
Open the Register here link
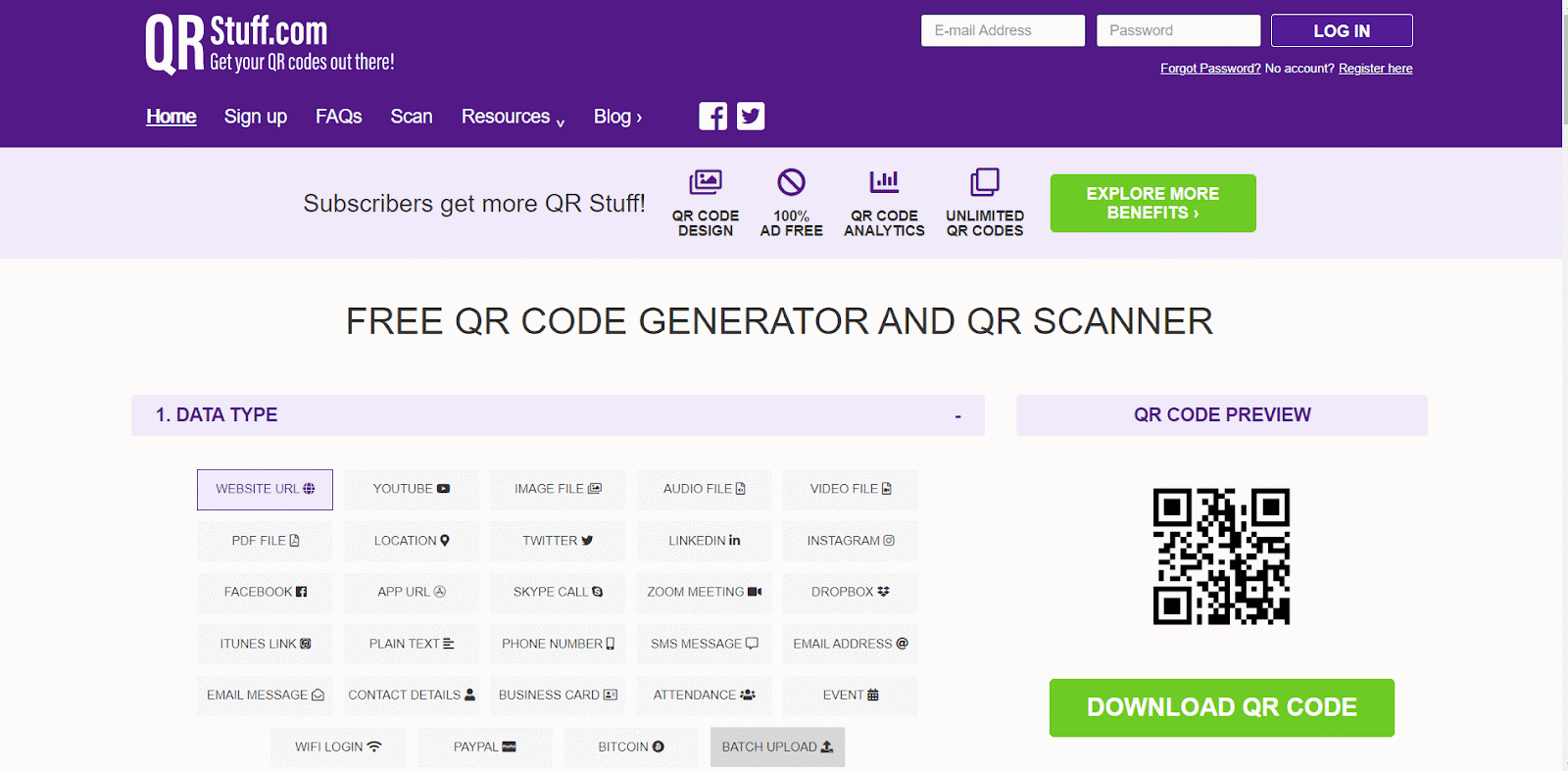point(1376,69)
